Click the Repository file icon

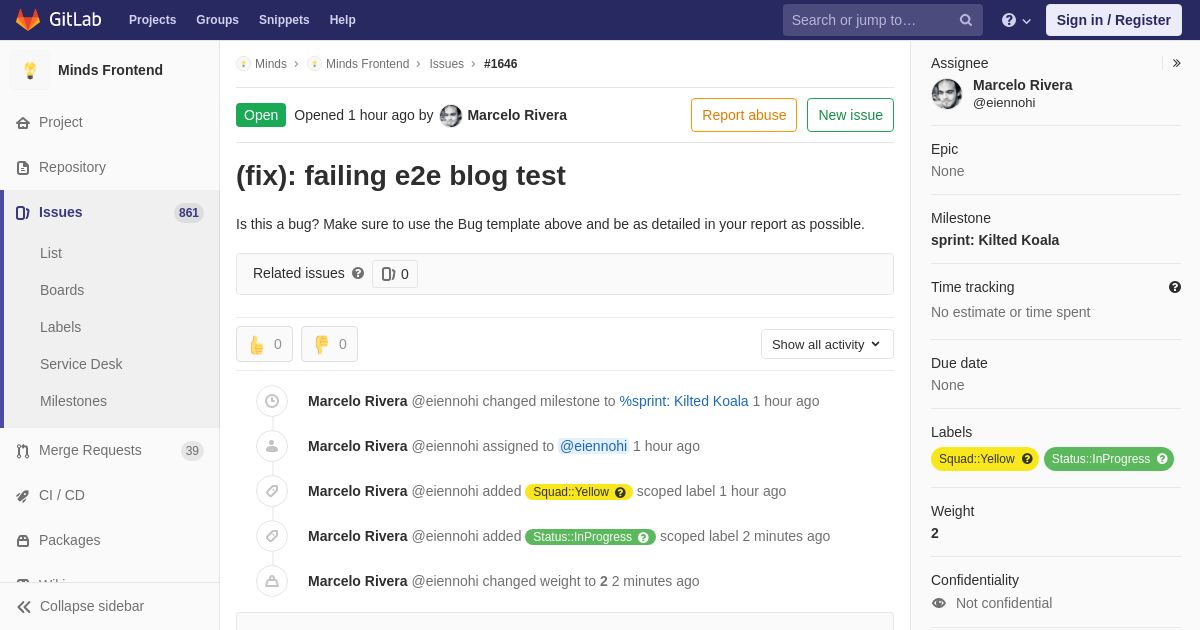23,168
